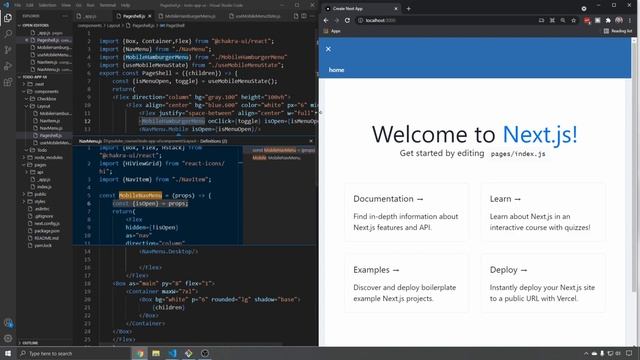Open the Chrome profile avatar
The image size is (640, 360).
619,20
